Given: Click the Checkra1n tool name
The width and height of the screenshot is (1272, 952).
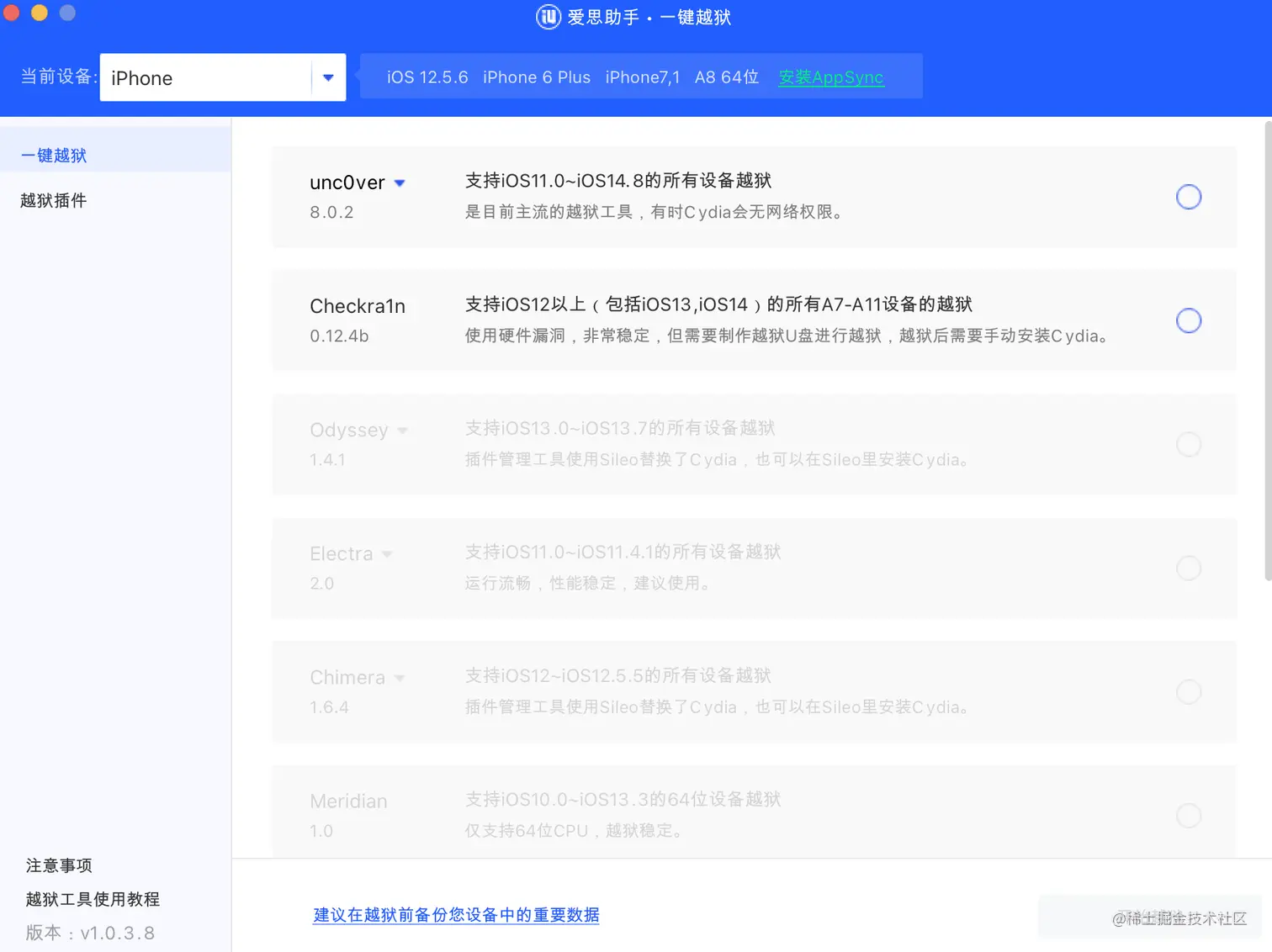Looking at the screenshot, I should (x=358, y=306).
